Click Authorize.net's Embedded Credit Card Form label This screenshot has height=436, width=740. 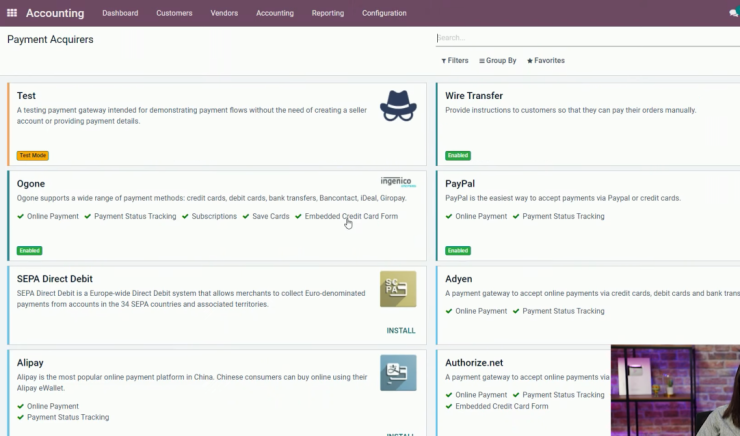502,406
